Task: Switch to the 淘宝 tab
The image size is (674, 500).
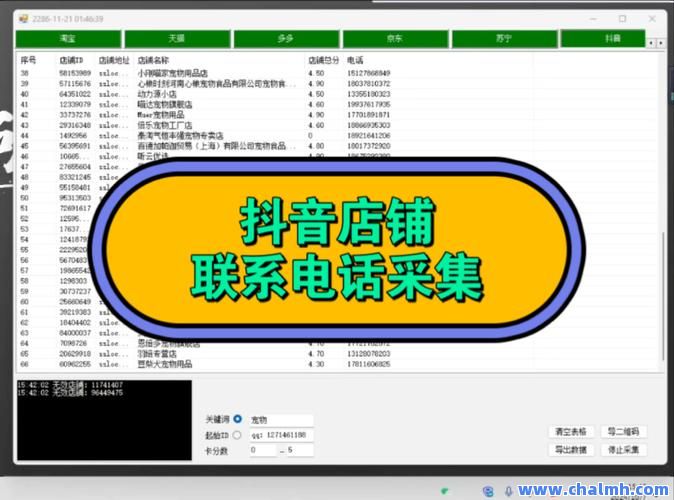Action: coord(68,38)
